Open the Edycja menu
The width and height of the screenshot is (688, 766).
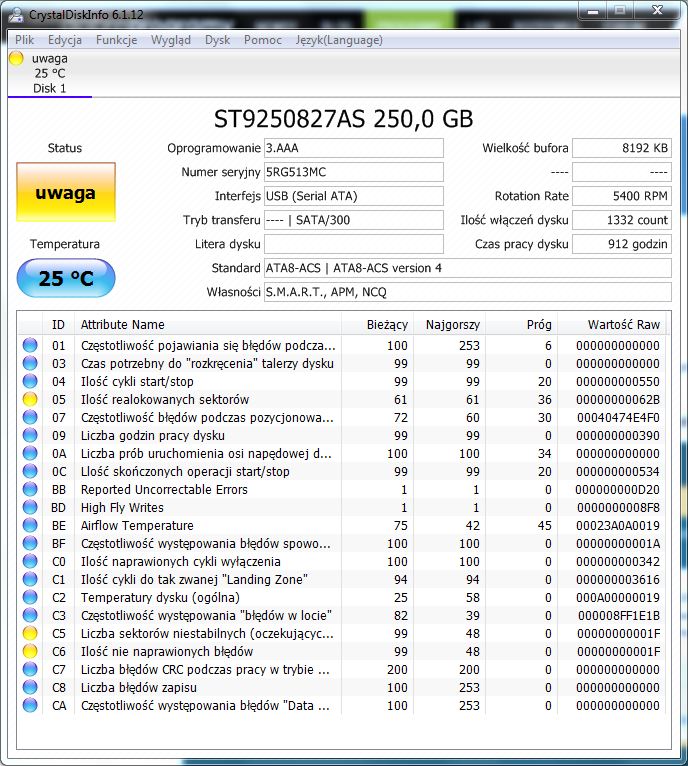pos(64,40)
